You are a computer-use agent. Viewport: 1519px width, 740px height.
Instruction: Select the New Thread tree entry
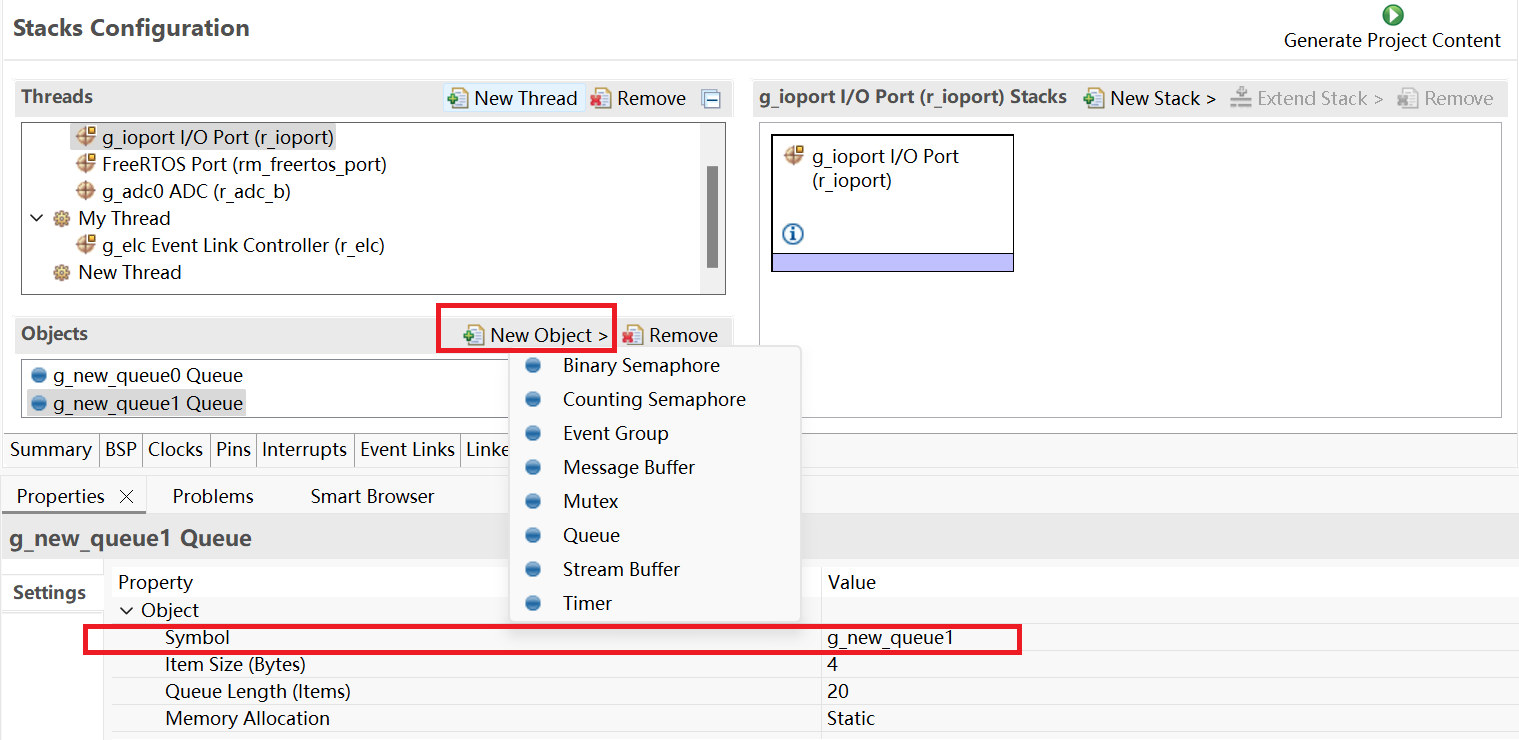117,272
